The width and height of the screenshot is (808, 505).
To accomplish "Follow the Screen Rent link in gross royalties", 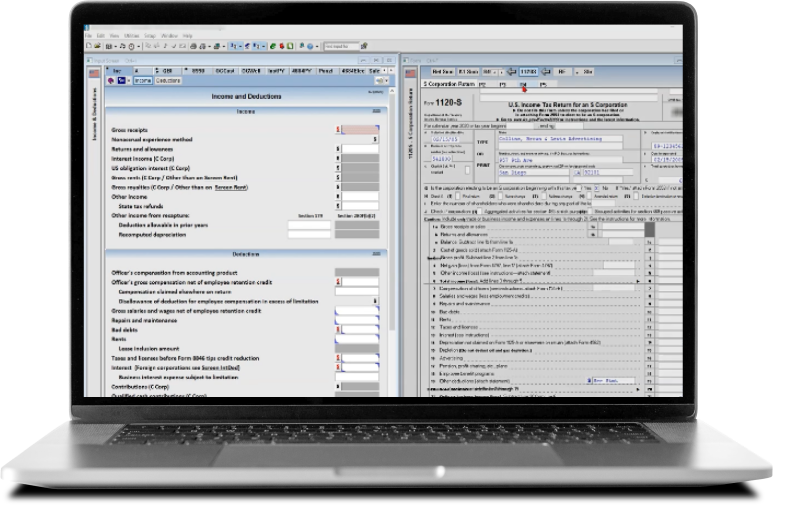I will point(231,188).
